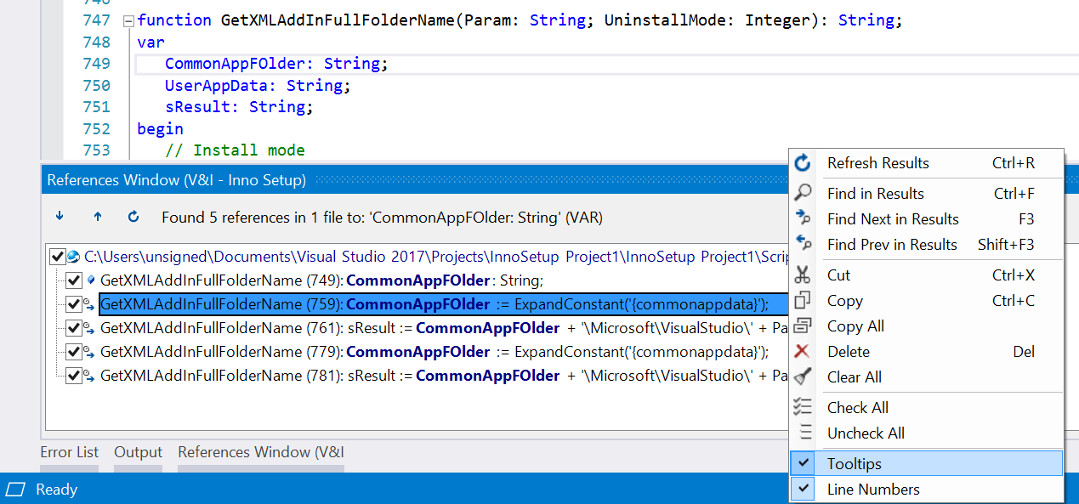
Task: Click reference icon on line 779 result
Action: click(89, 352)
